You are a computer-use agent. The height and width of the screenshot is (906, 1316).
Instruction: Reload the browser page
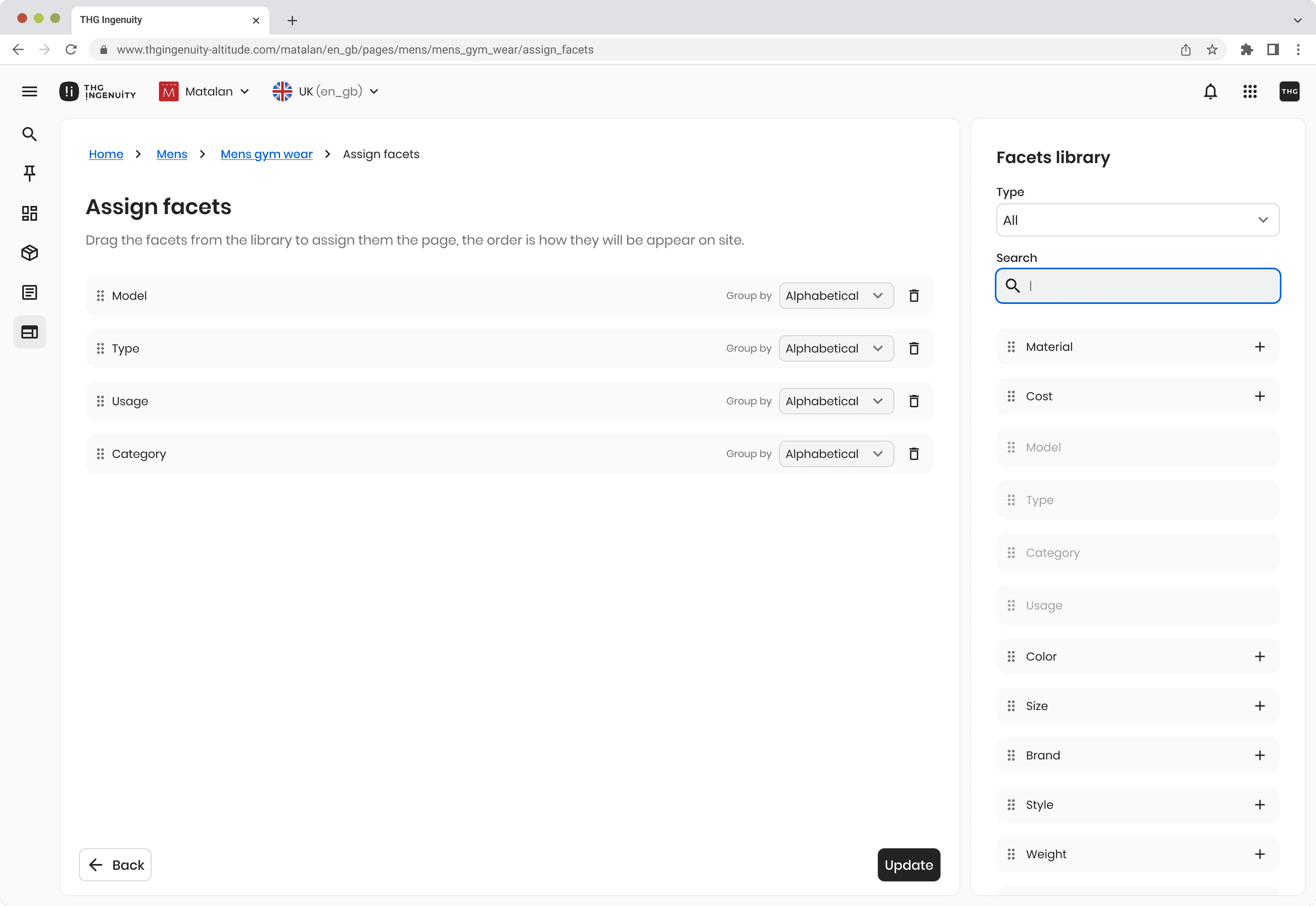pyautogui.click(x=71, y=50)
